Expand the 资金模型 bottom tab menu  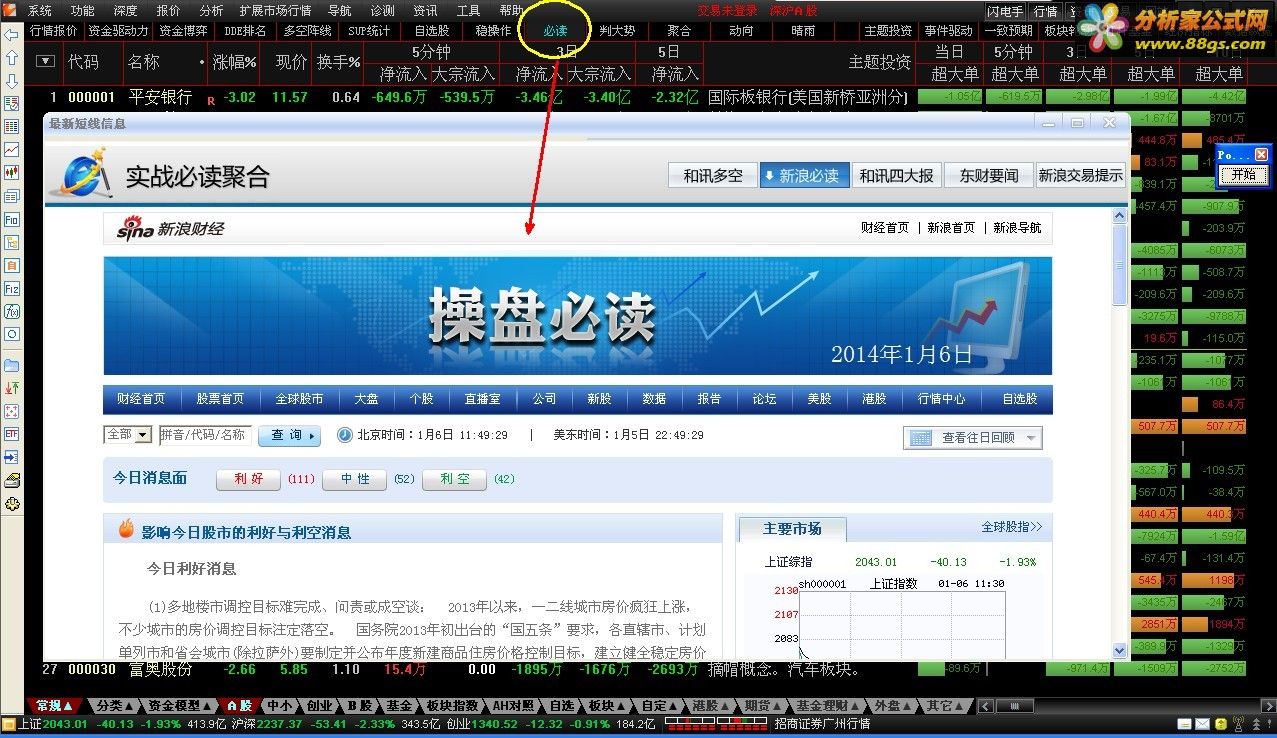click(180, 706)
